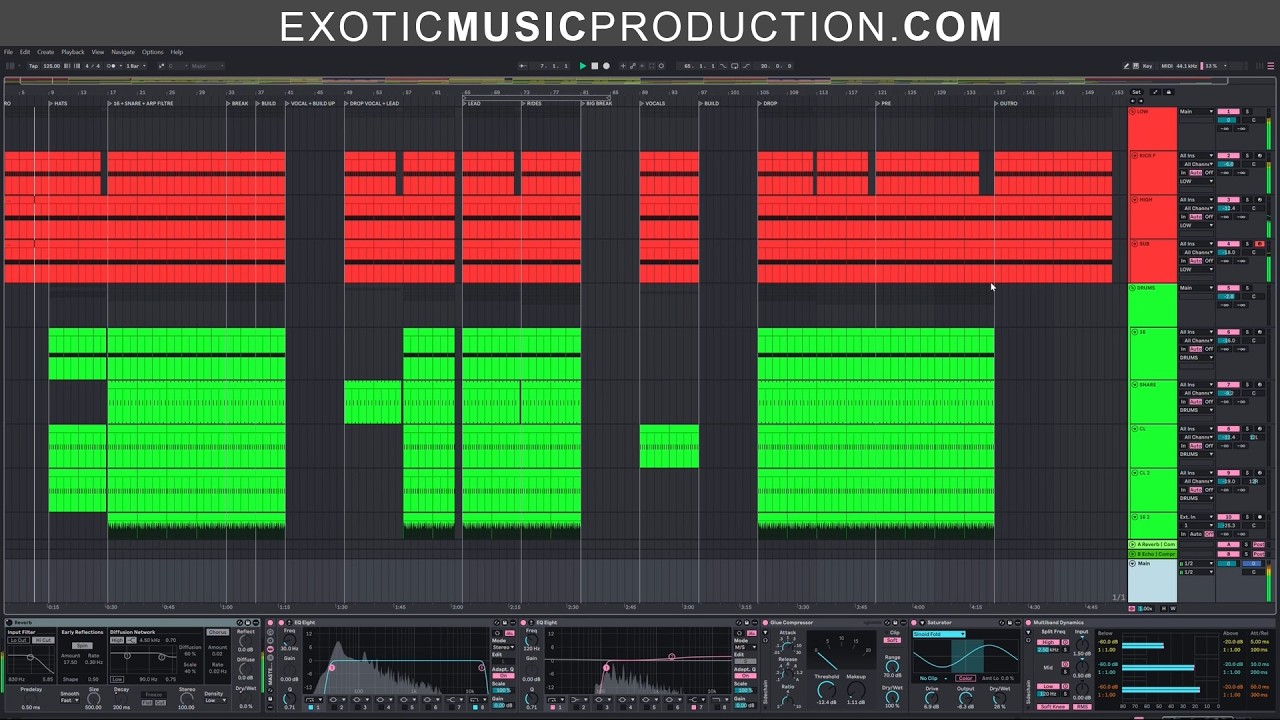
Task: Click the HATS locator marker
Action: tap(58, 103)
